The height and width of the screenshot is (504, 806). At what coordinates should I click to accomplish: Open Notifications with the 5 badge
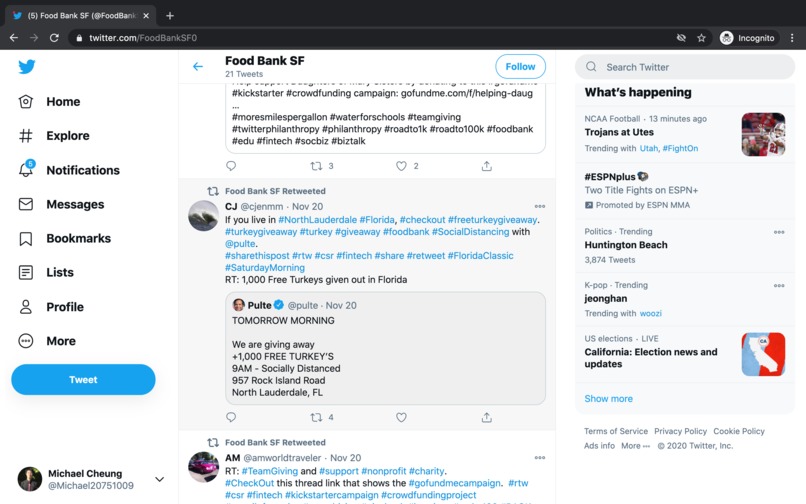(69, 170)
